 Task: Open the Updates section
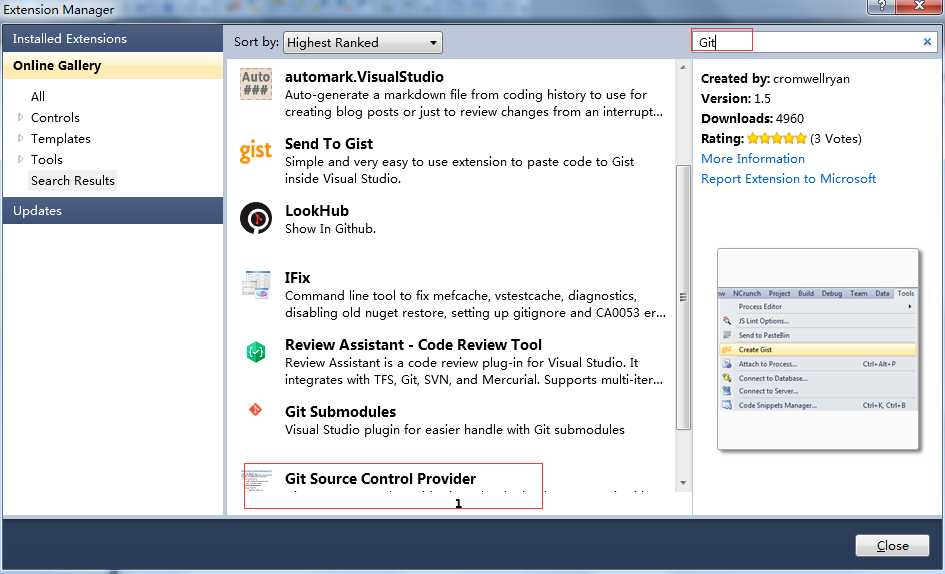point(113,210)
